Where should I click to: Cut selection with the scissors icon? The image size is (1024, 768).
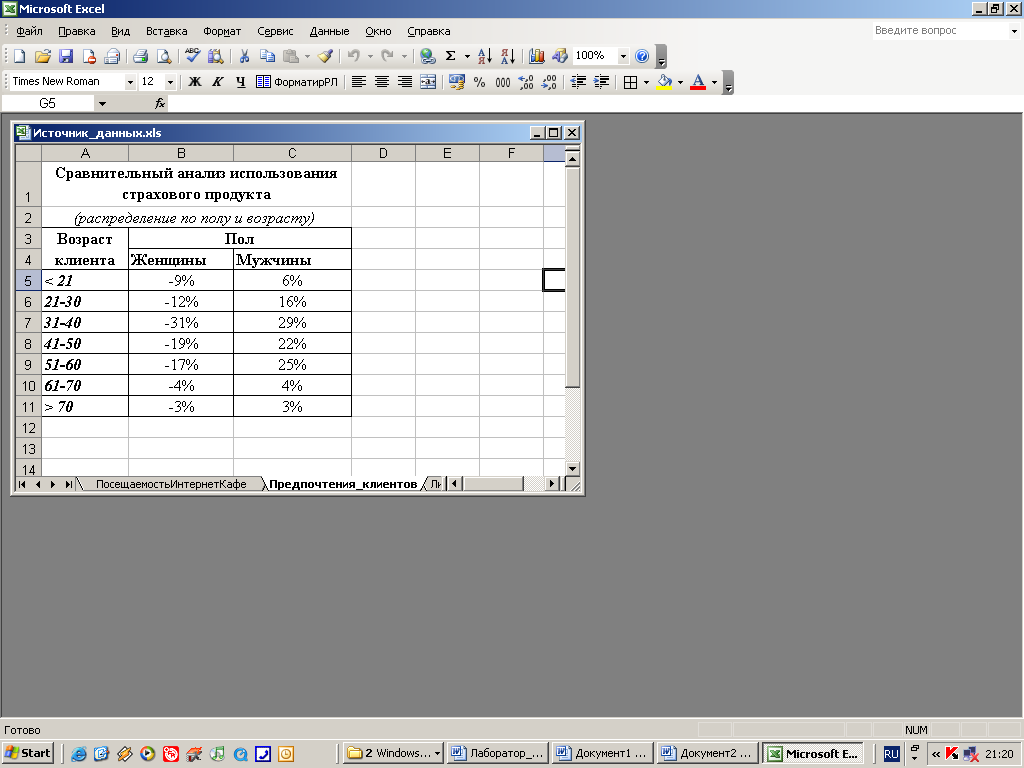coord(244,56)
